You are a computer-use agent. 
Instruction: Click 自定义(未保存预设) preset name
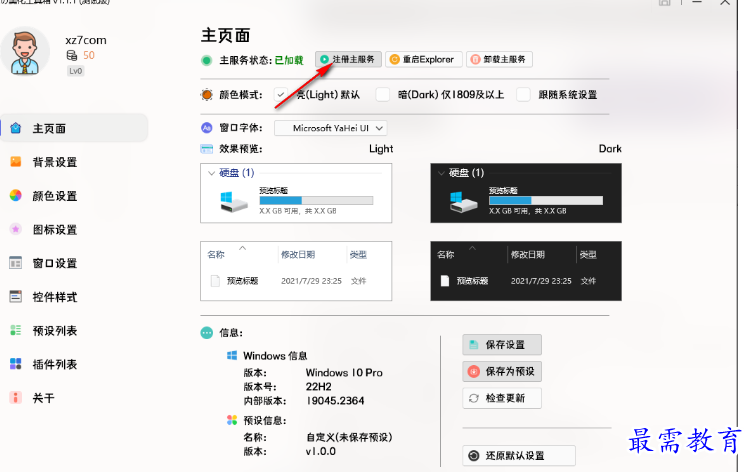[x=350, y=437]
